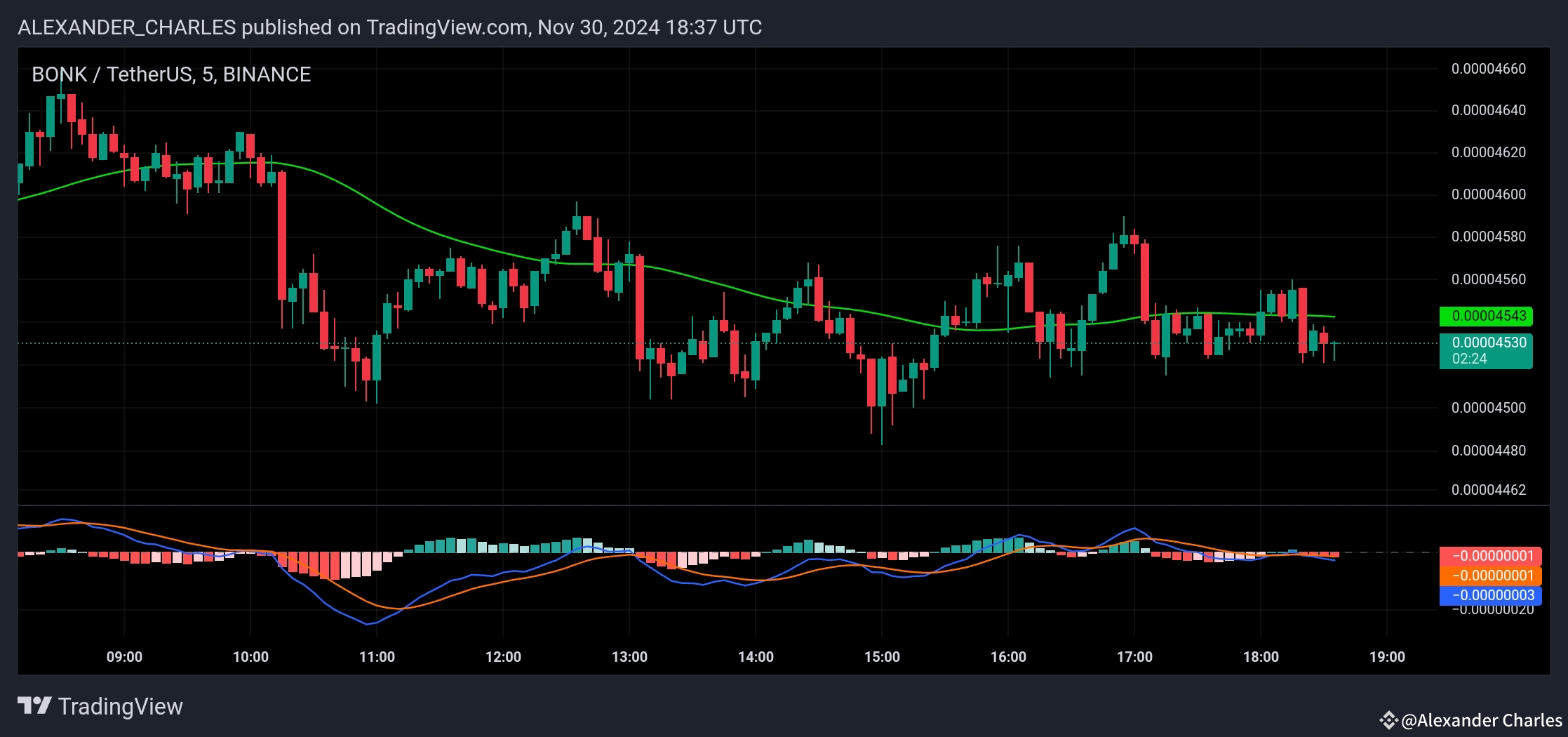Click the 12:00 label on the time axis
Screen dimensions: 1568x737
pos(503,656)
